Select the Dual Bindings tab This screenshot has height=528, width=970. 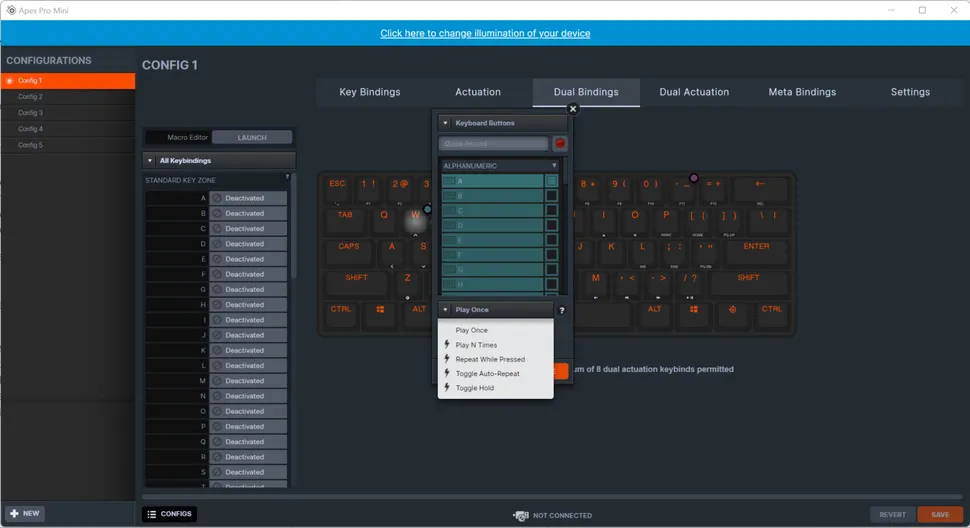pyautogui.click(x=586, y=92)
